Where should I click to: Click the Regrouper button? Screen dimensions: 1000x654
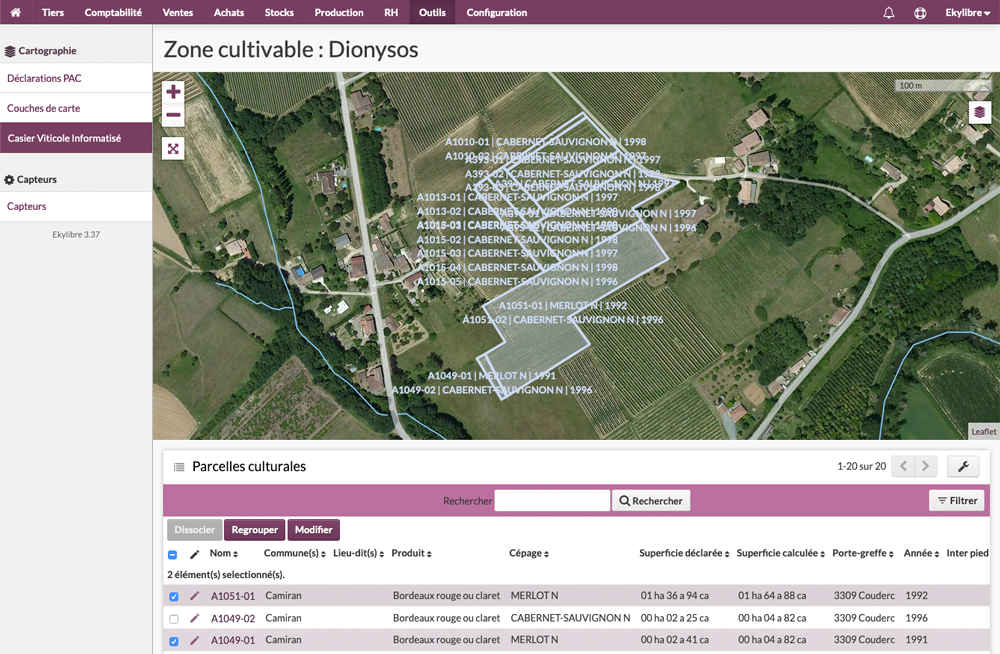pyautogui.click(x=254, y=530)
